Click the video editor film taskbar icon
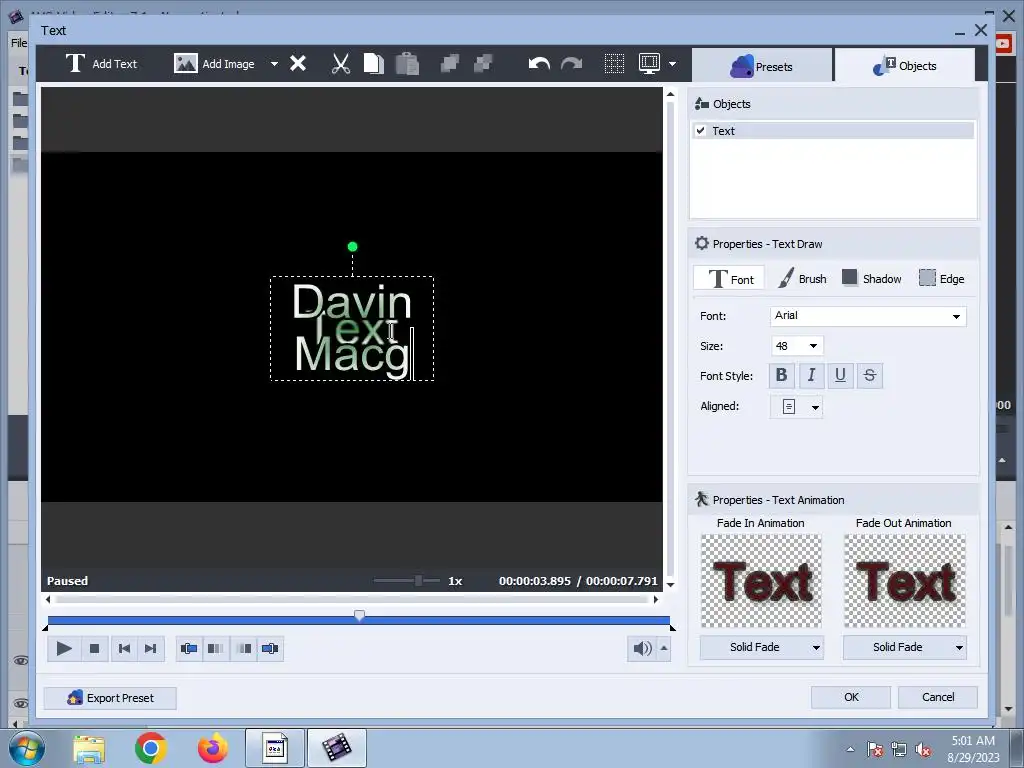 pos(336,748)
